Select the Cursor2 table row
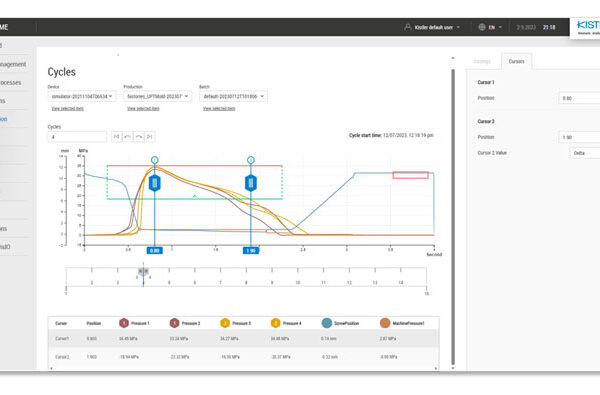The width and height of the screenshot is (600, 395). coord(243,357)
